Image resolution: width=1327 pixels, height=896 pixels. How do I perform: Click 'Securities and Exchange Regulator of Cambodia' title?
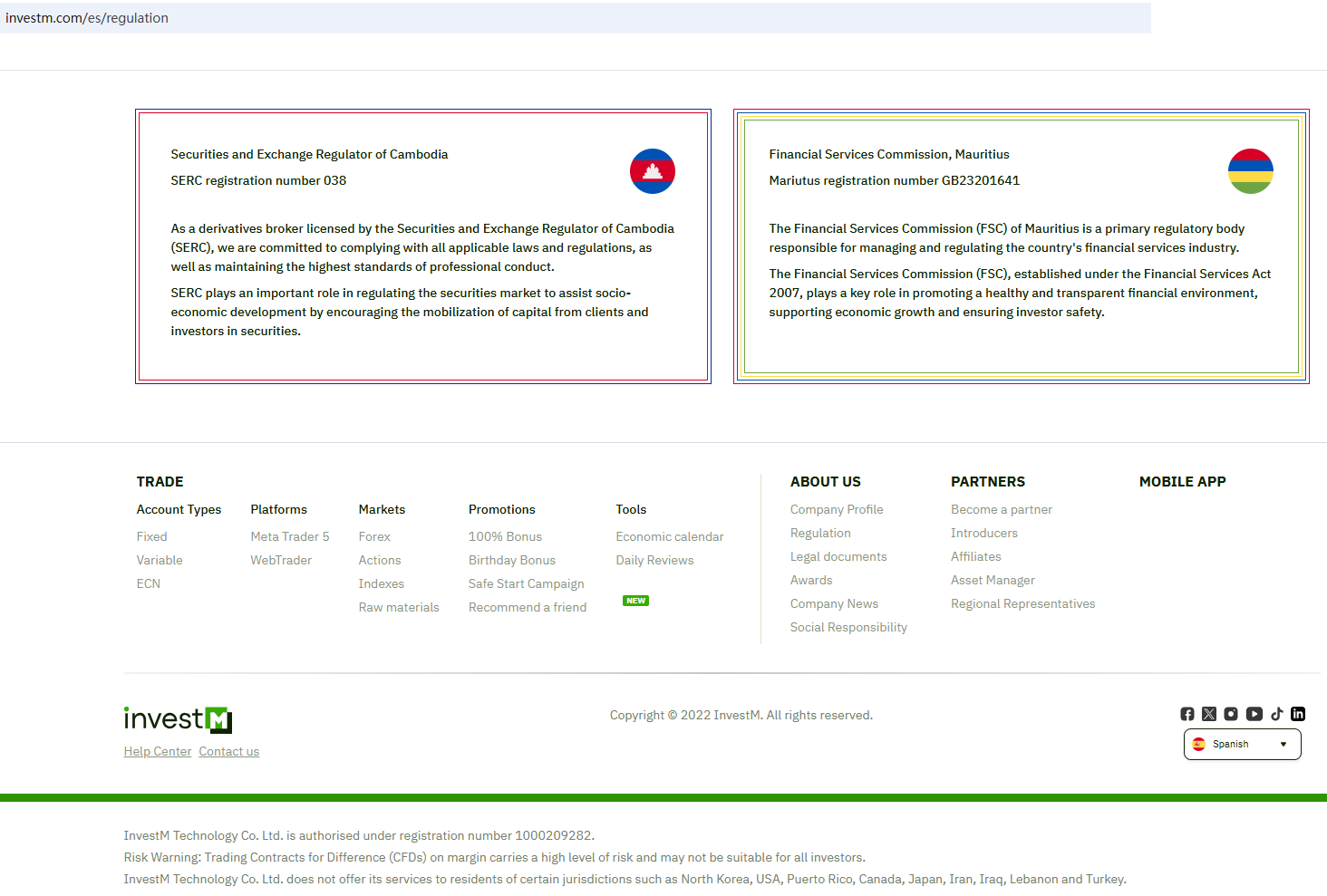309,155
